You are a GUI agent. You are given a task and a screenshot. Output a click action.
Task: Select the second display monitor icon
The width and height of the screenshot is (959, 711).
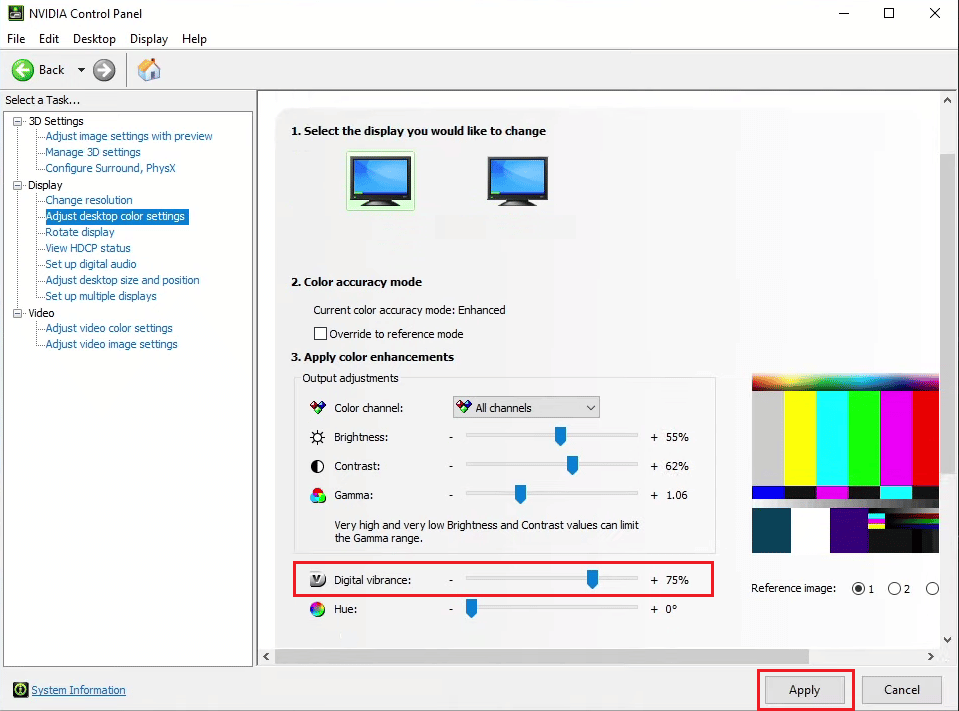[517, 181]
